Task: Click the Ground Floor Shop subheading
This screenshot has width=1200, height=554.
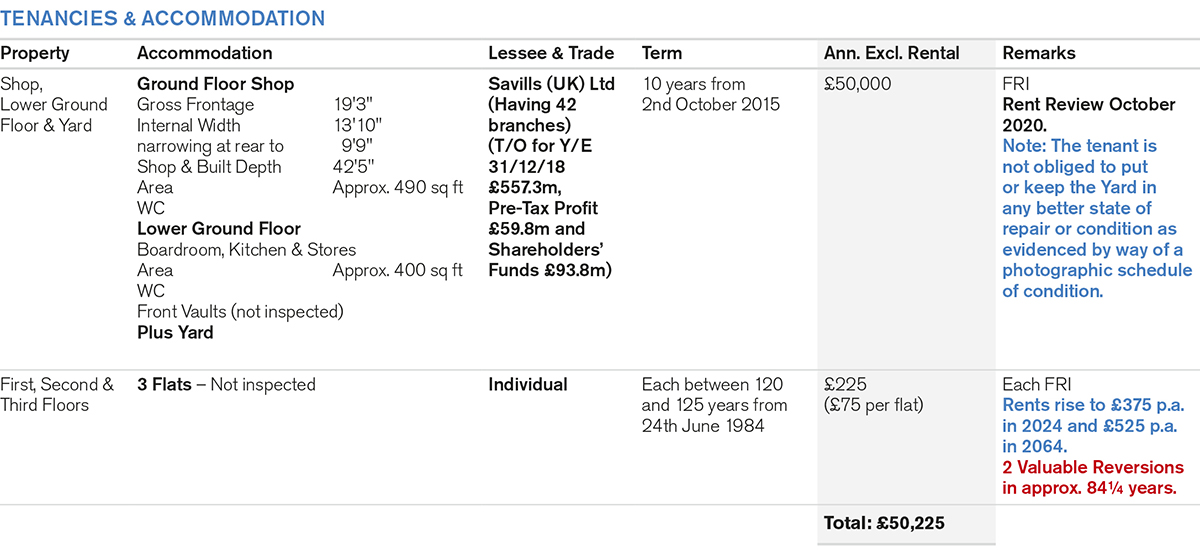Action: [215, 84]
